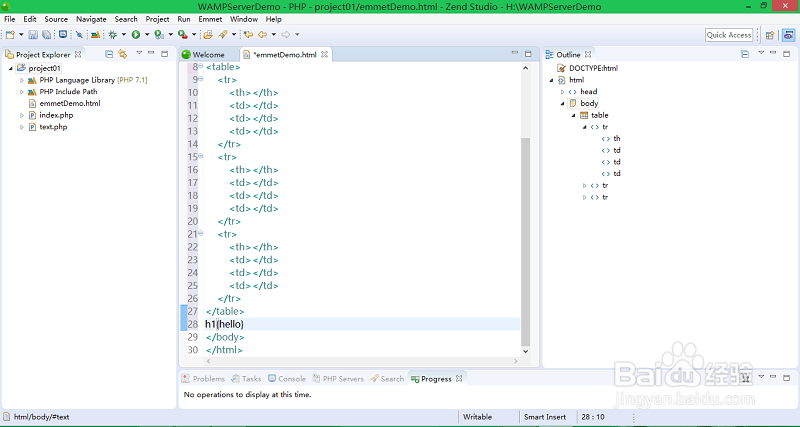Screen dimensions: 800x427
Task: Collapse All in Outline panel
Action: click(x=745, y=54)
